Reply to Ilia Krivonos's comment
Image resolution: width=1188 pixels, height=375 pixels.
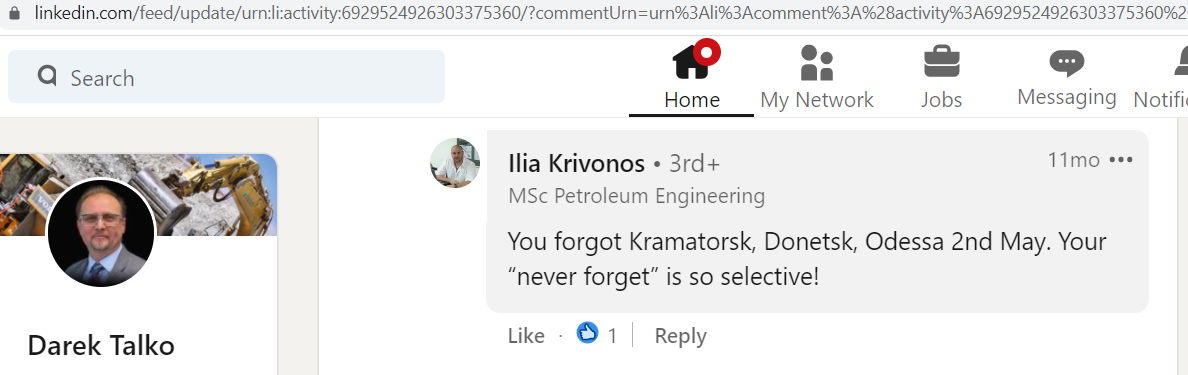click(x=680, y=336)
